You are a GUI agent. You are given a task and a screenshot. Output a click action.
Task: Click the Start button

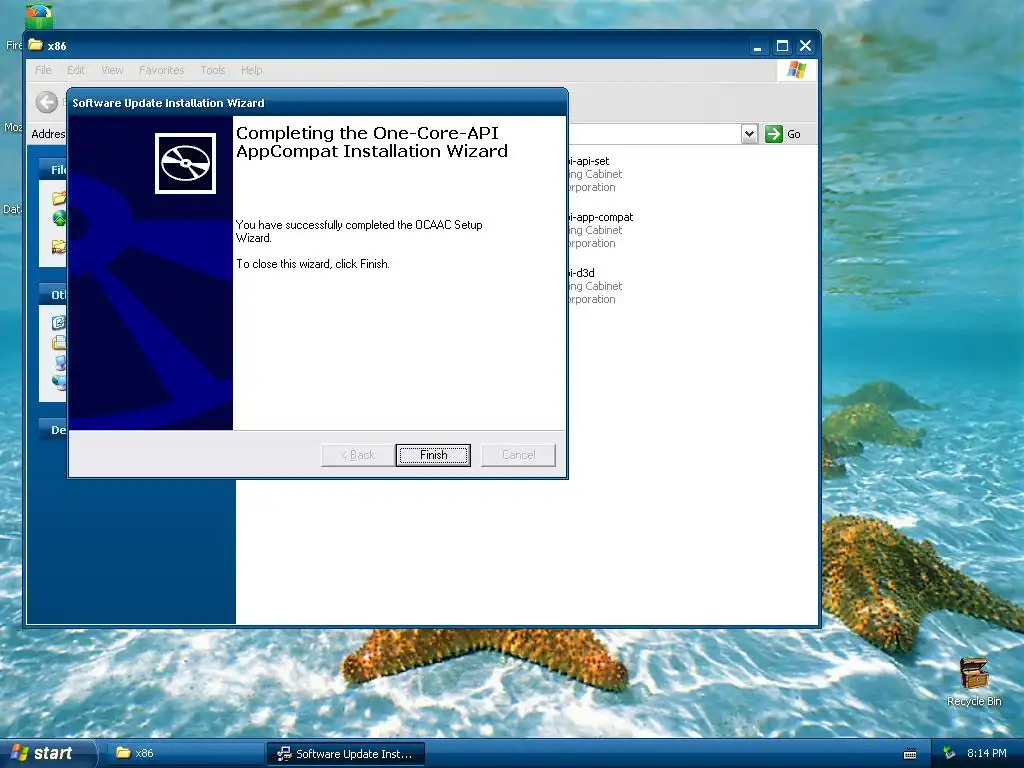(48, 753)
